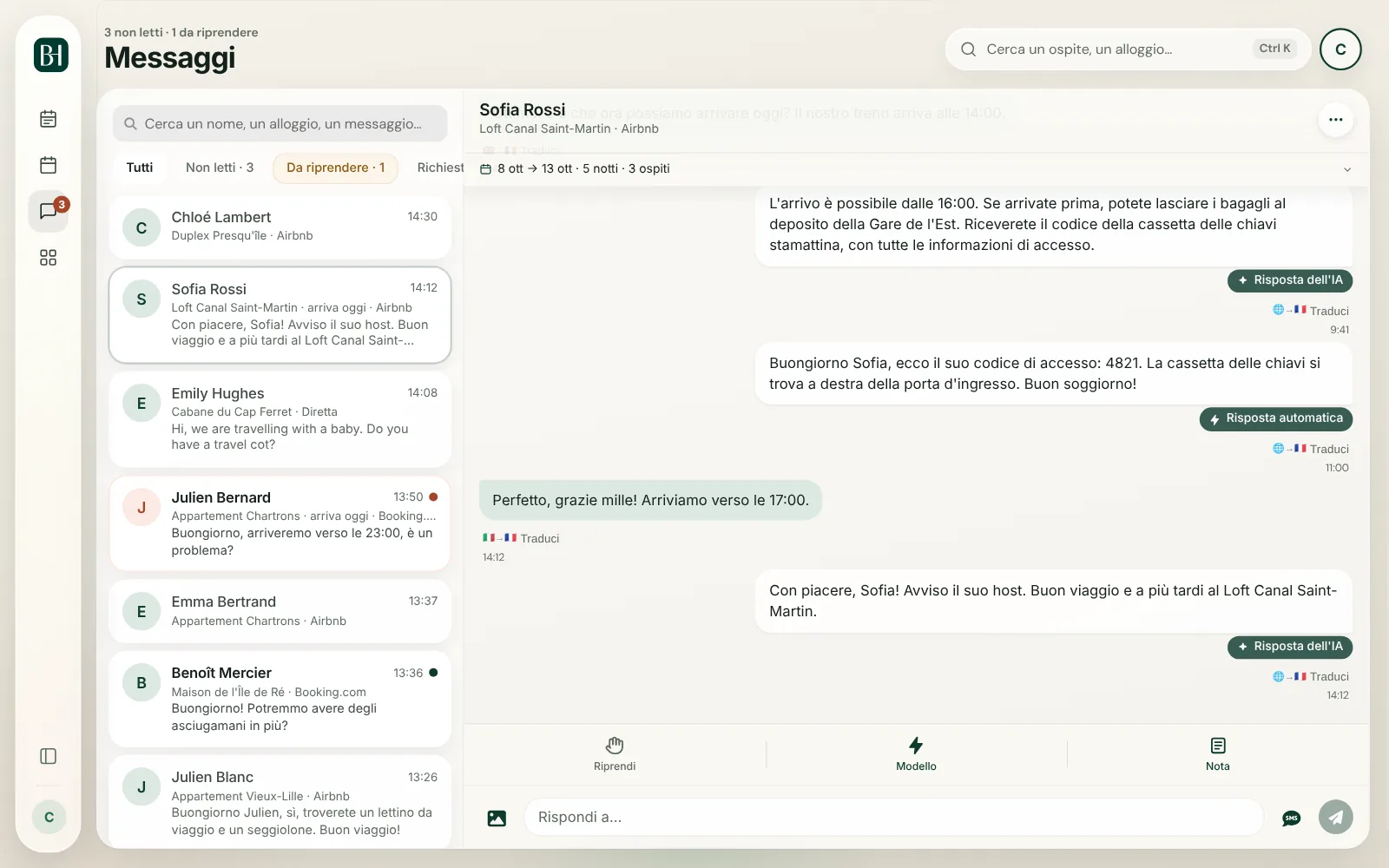Image resolution: width=1389 pixels, height=868 pixels.
Task: Translate the 17:00 arrival message from Sofia
Action: click(521, 538)
